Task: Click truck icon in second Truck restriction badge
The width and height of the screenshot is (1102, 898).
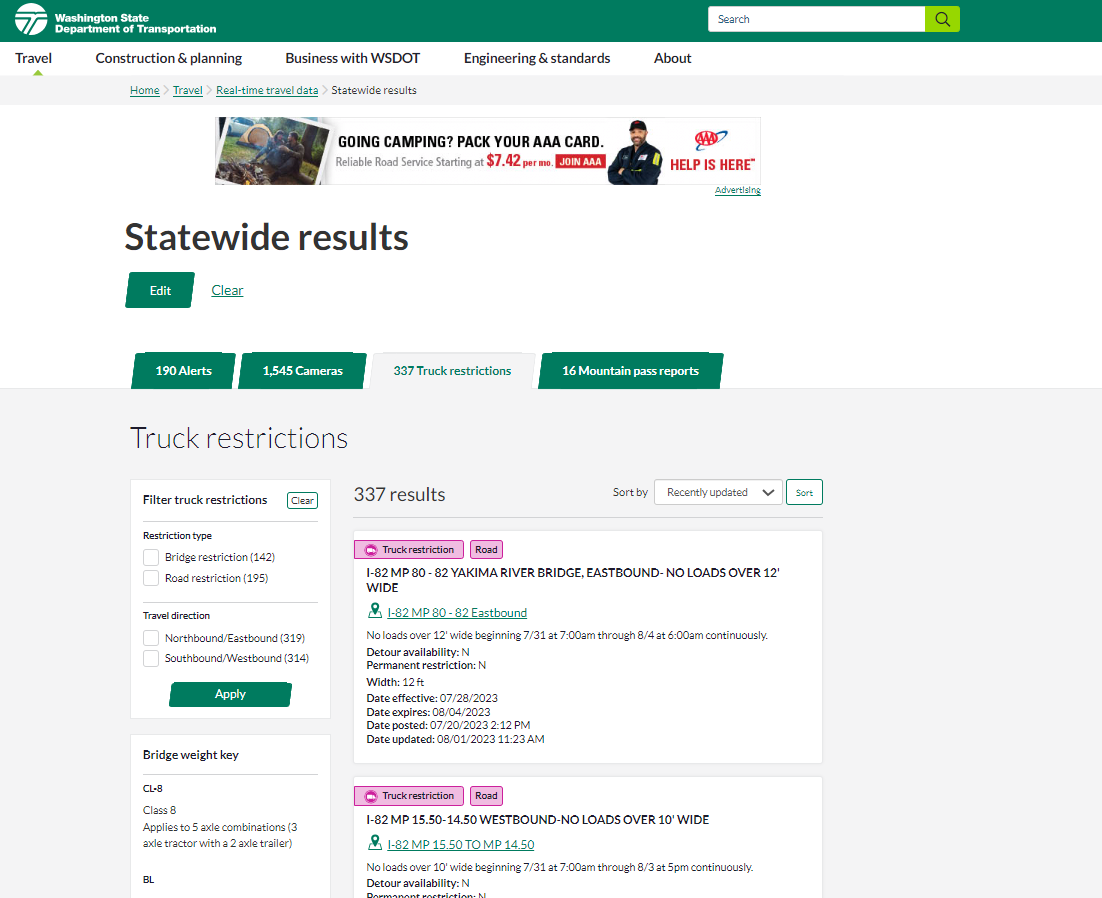Action: [371, 796]
